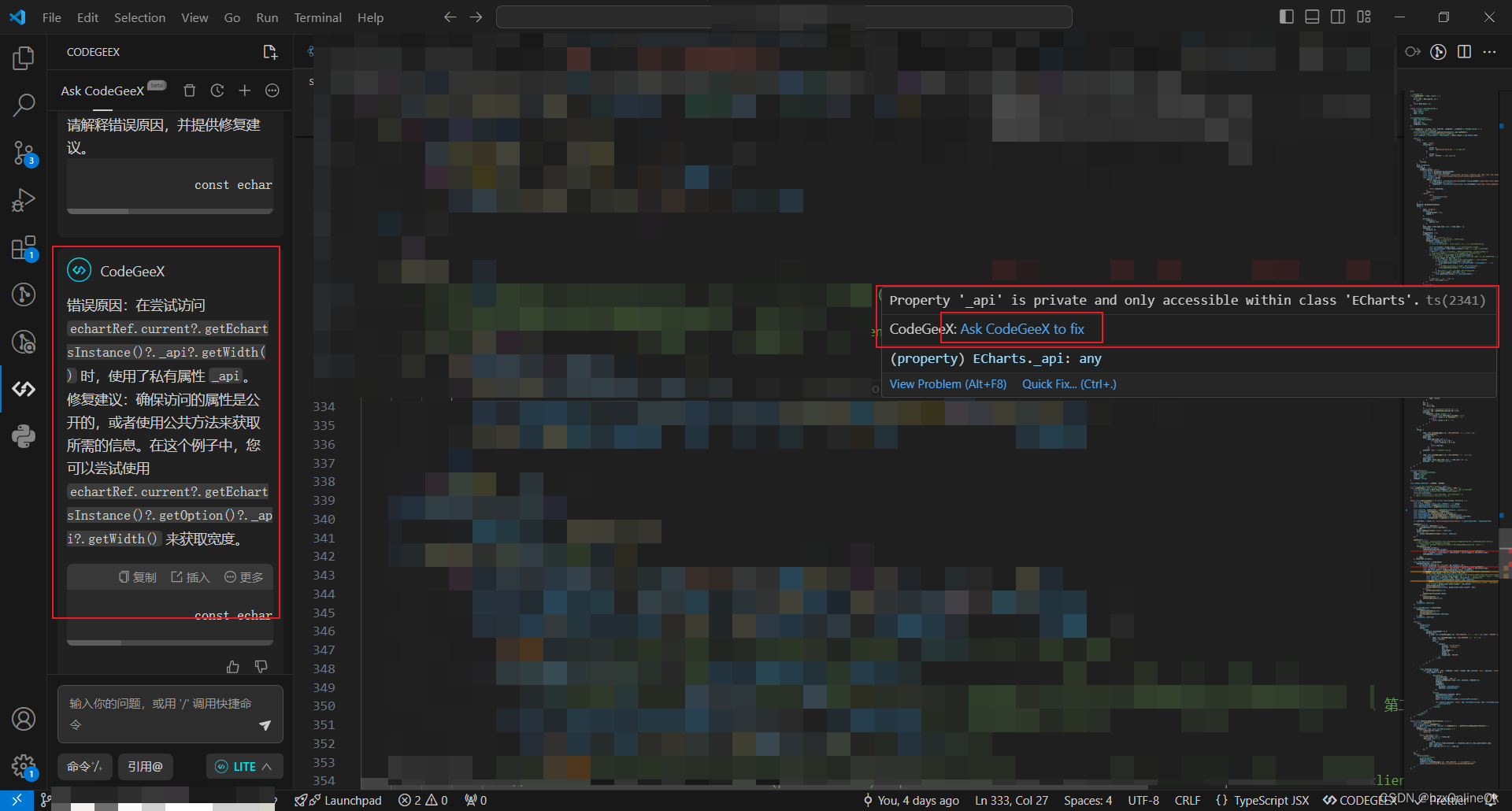Open the Extensions view in activity bar
1512x811 pixels.
click(x=24, y=248)
